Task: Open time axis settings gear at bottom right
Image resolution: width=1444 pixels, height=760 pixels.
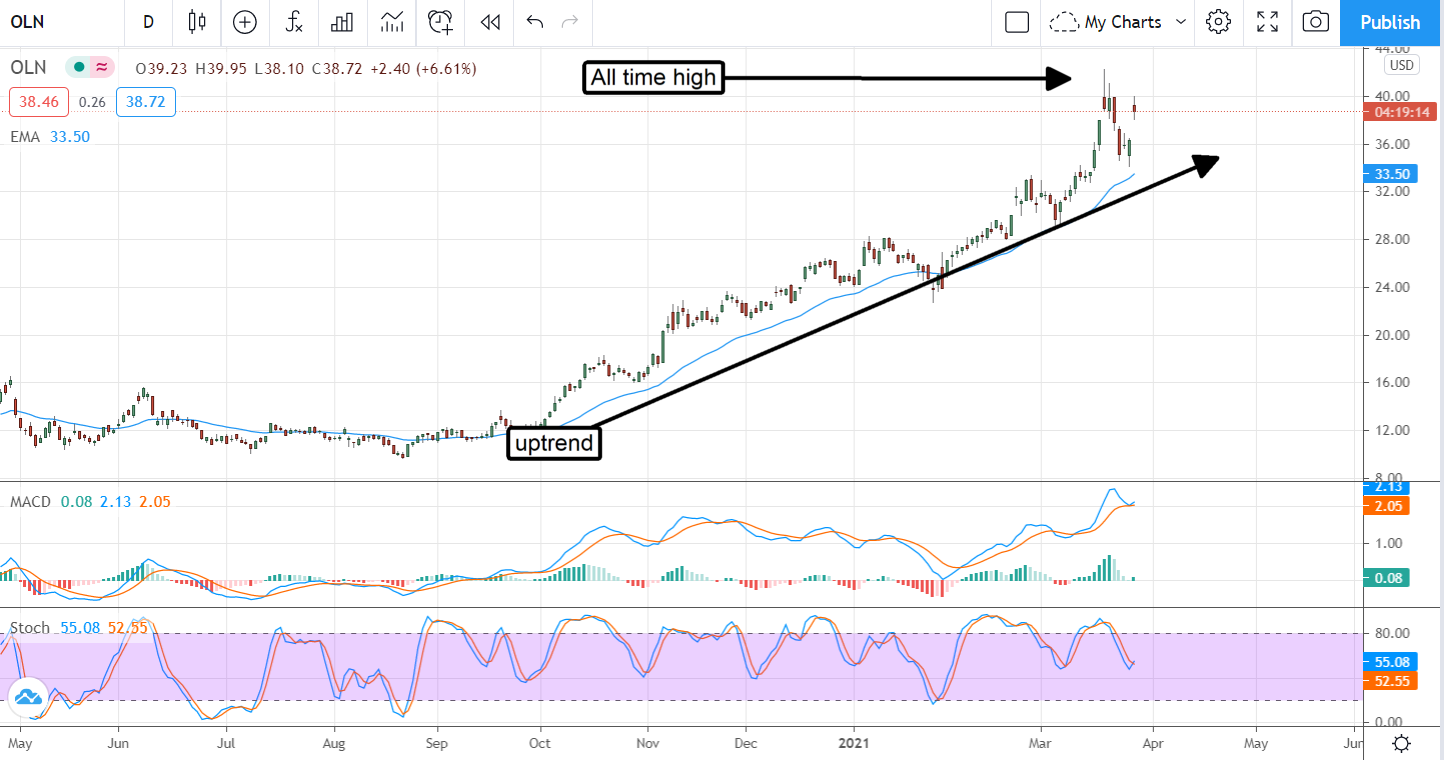Action: tap(1402, 744)
